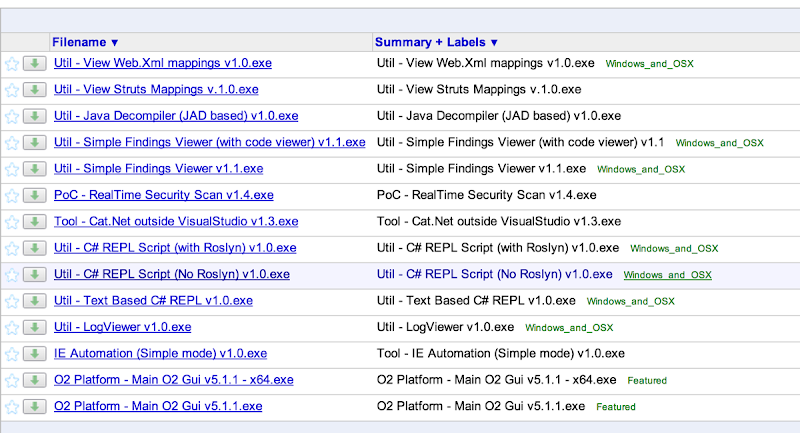Open the Summary + Labels column dropdown
Viewport: 800px width, 433px height.
tap(436, 42)
